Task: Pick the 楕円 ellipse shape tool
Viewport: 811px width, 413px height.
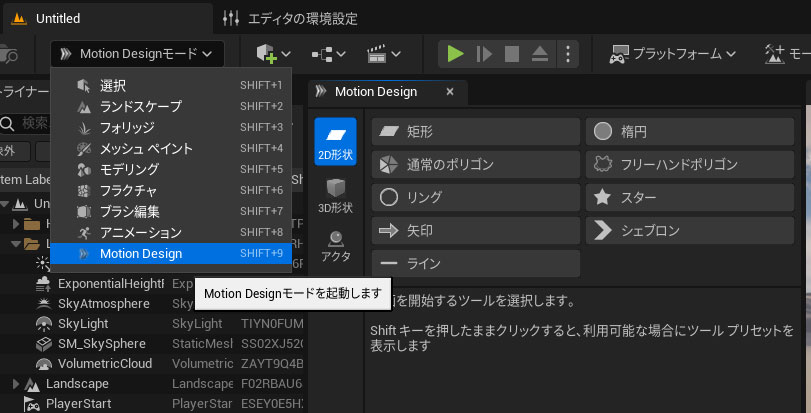Action: 690,132
